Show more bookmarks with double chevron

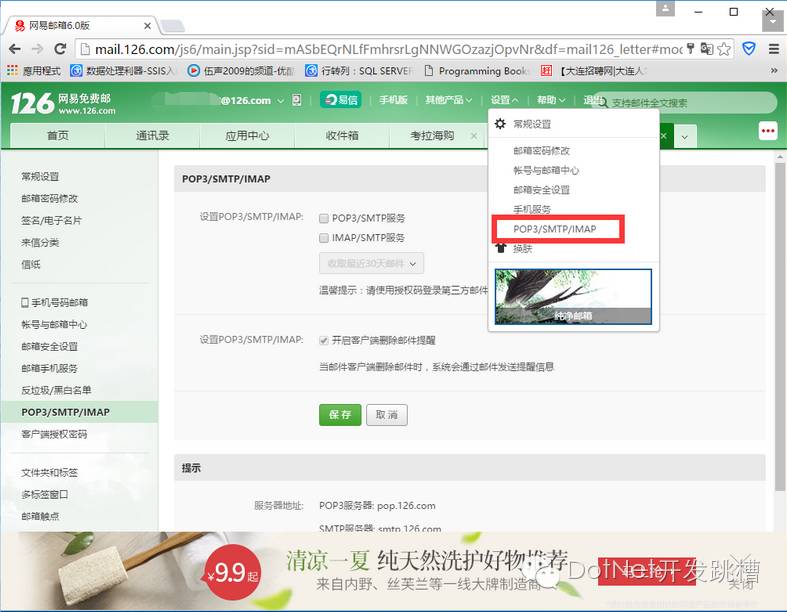click(x=773, y=71)
